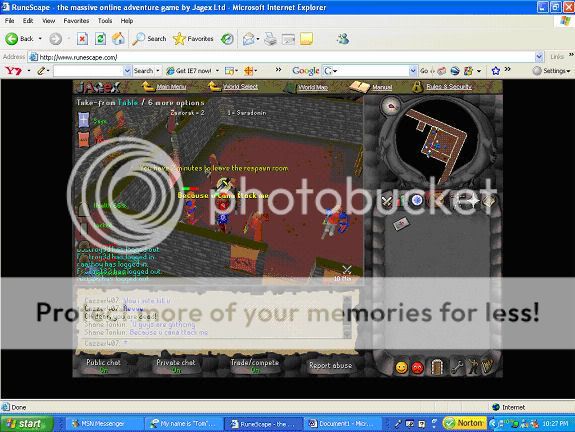Select the item in the inventory panel

[x=401, y=223]
